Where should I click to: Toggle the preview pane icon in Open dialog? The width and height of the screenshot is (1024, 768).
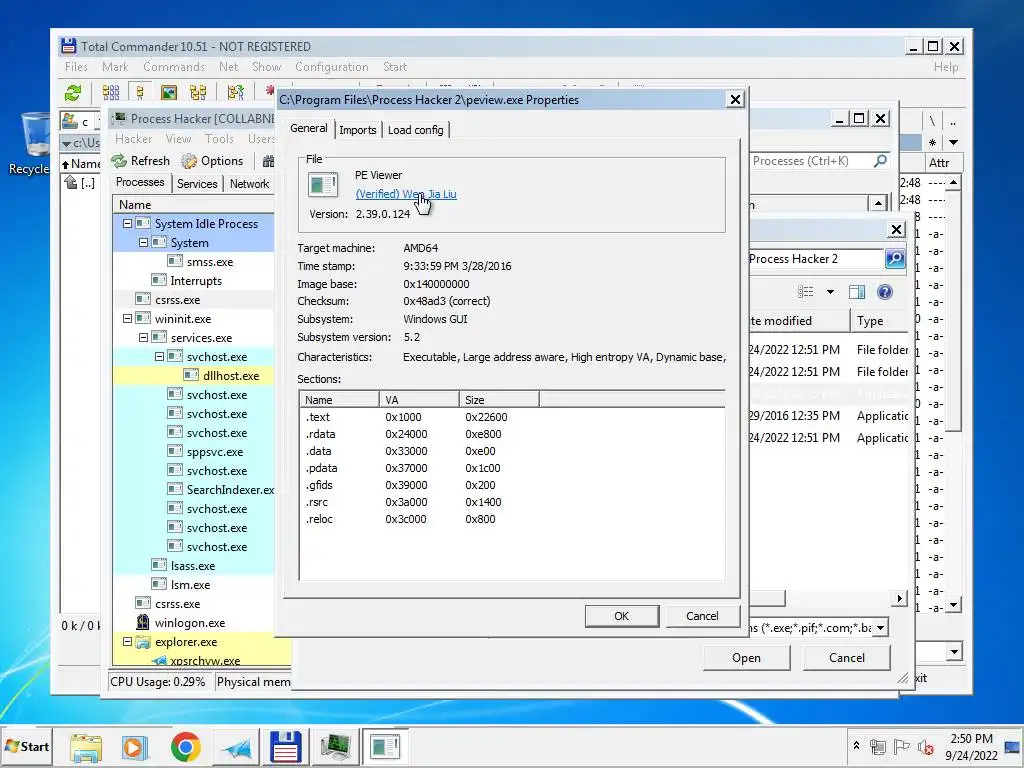point(857,292)
